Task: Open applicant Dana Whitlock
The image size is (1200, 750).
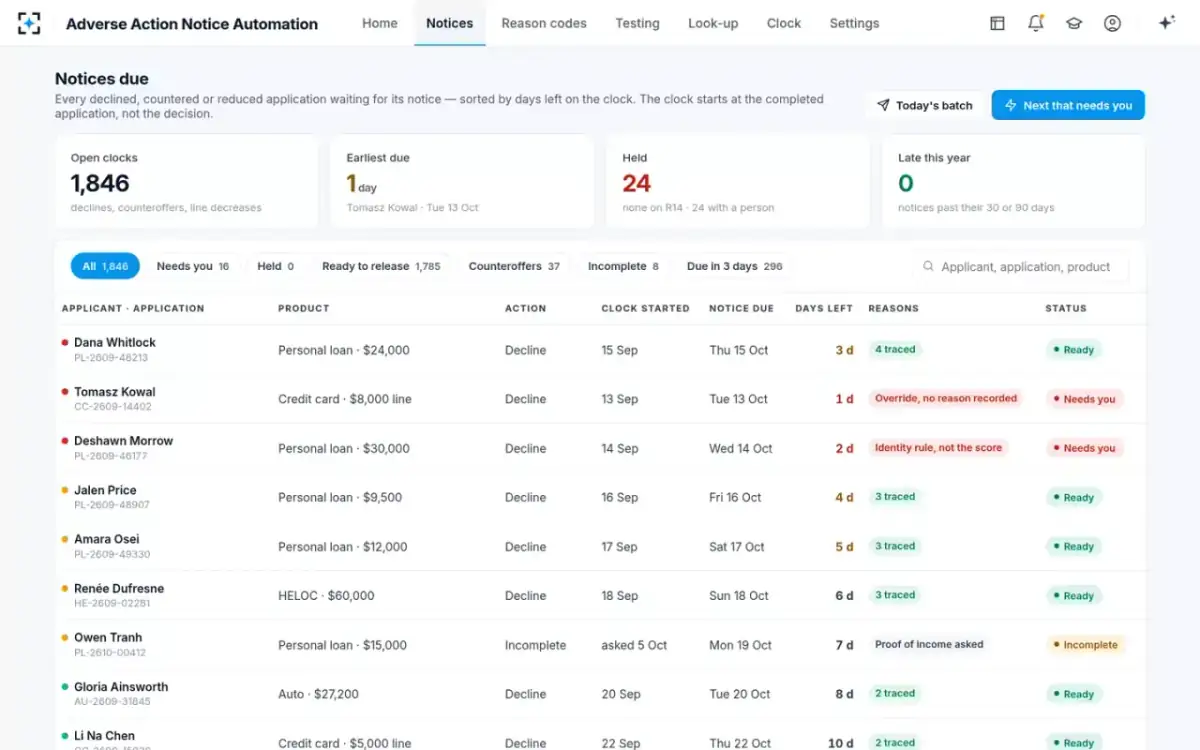Action: click(x=115, y=342)
